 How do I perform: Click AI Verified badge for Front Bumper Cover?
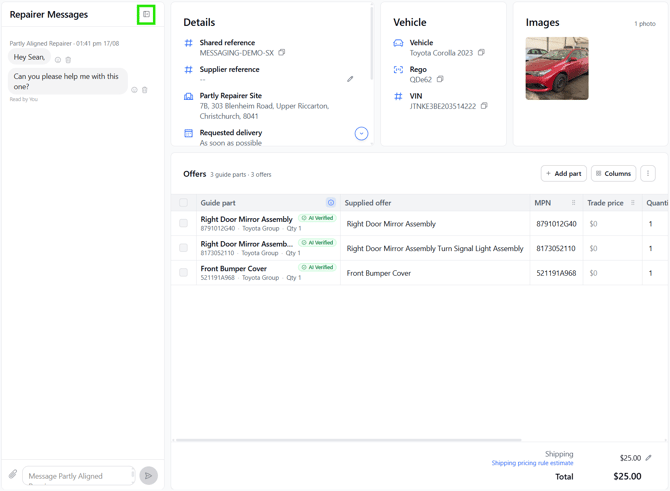click(317, 267)
